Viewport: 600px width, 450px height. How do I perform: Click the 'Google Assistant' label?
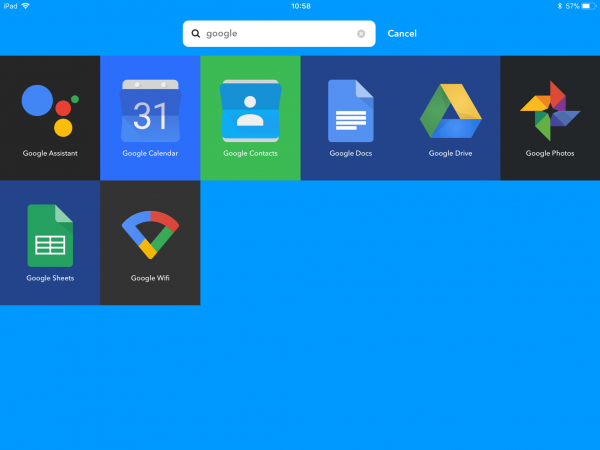pyautogui.click(x=50, y=153)
